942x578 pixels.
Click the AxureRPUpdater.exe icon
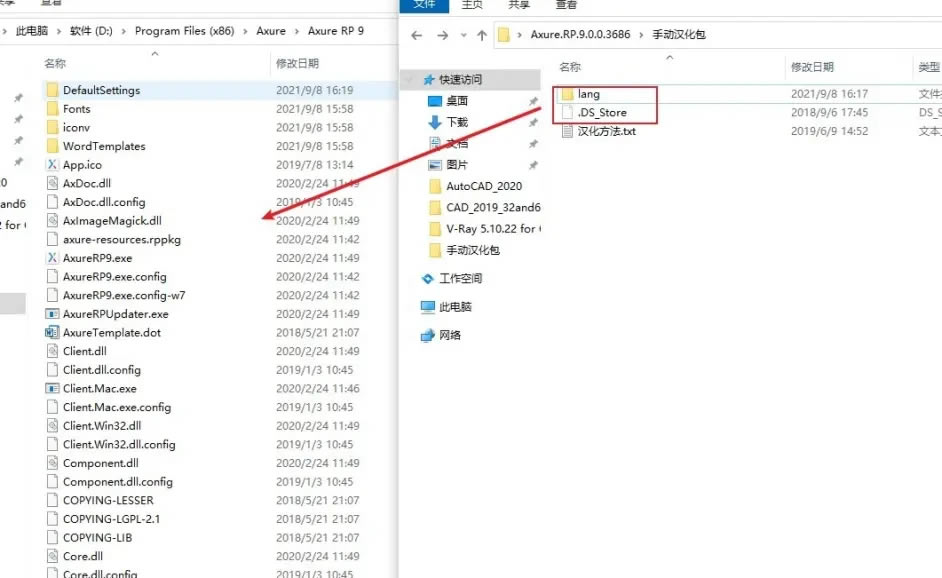(53, 314)
